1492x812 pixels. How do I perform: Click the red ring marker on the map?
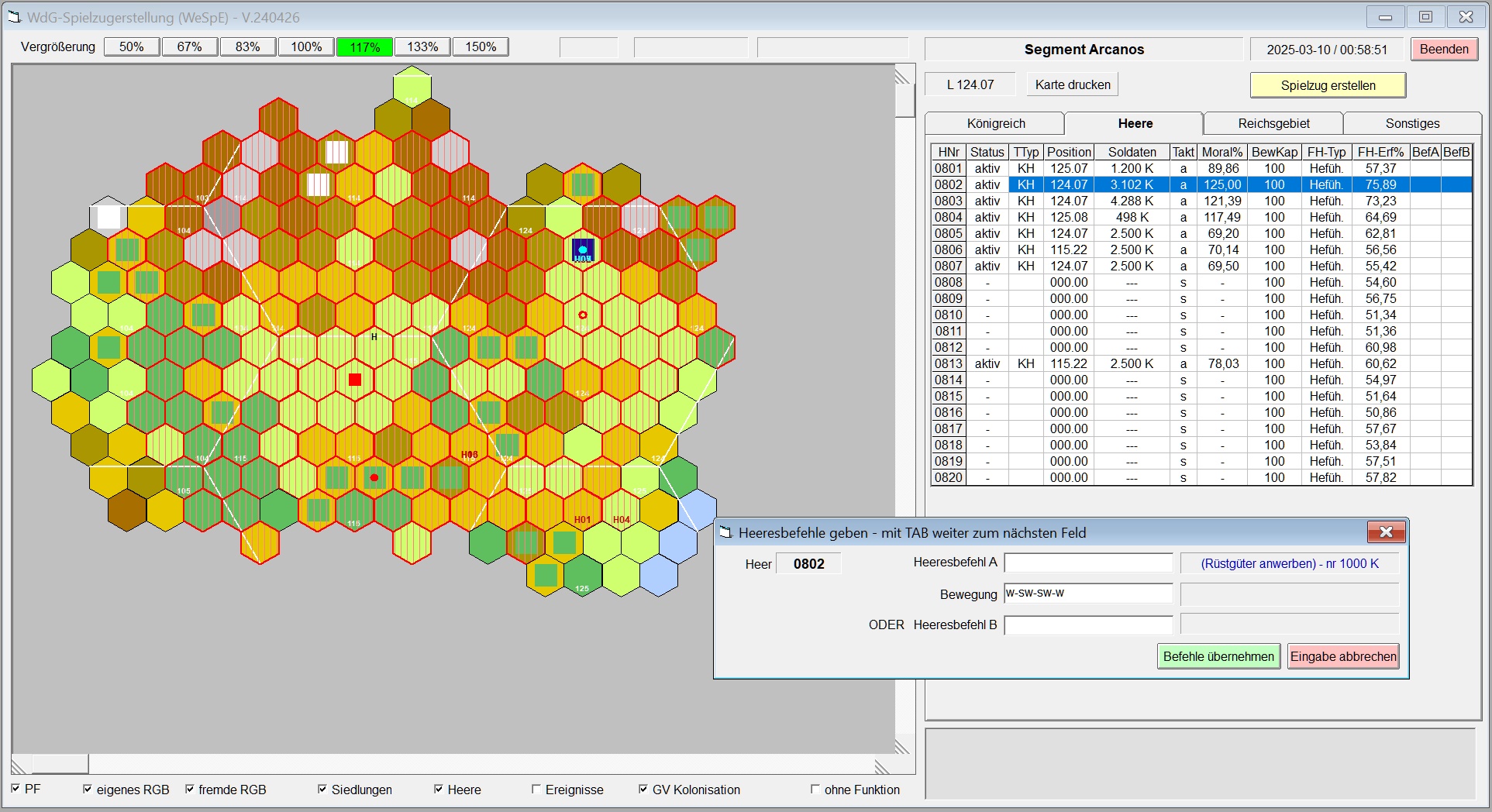pyautogui.click(x=583, y=315)
